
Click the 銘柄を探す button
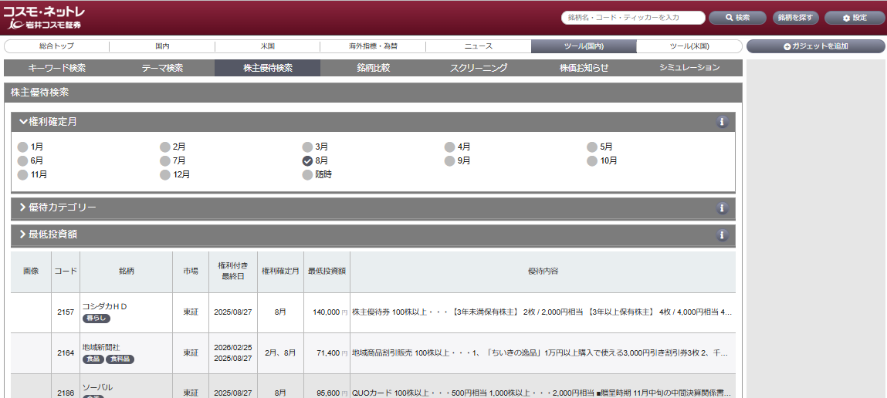795,18
